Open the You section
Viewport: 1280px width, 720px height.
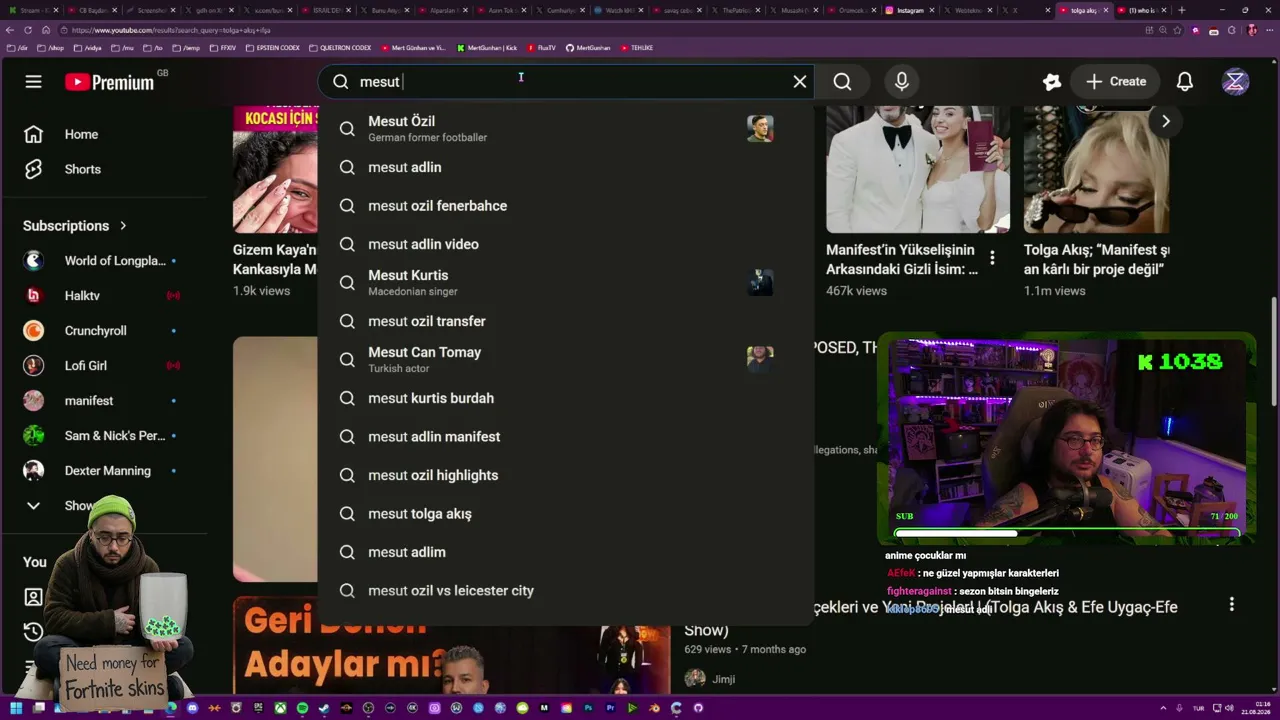(x=35, y=562)
